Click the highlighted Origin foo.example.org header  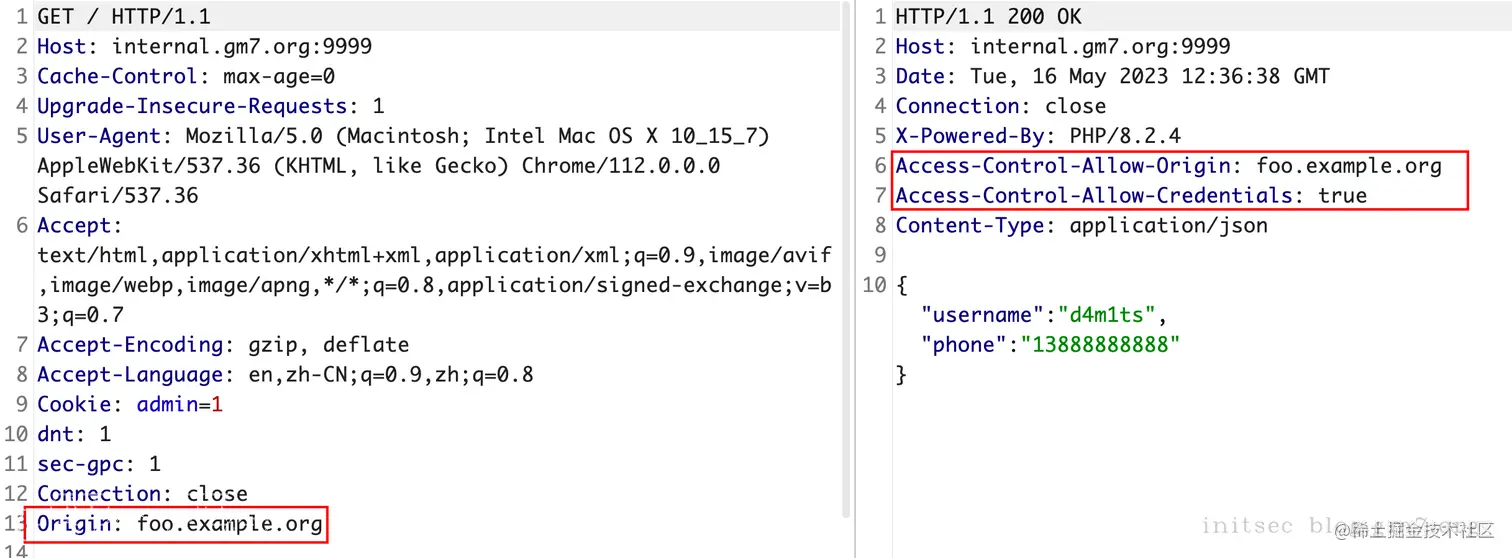tap(180, 524)
